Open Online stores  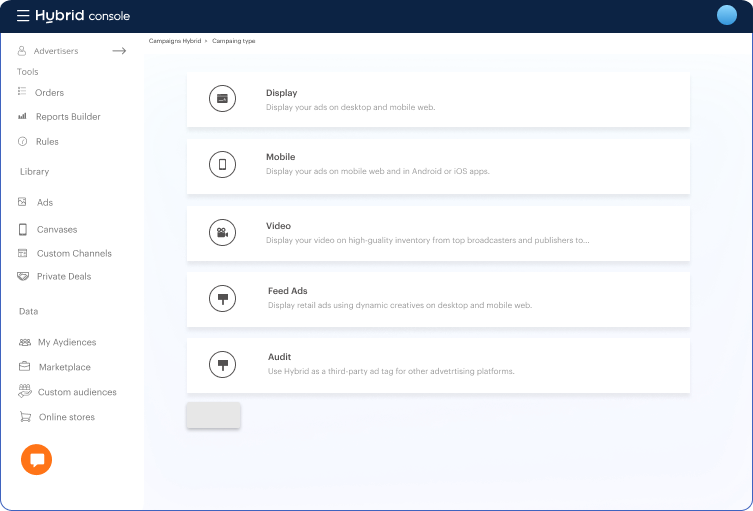click(67, 417)
